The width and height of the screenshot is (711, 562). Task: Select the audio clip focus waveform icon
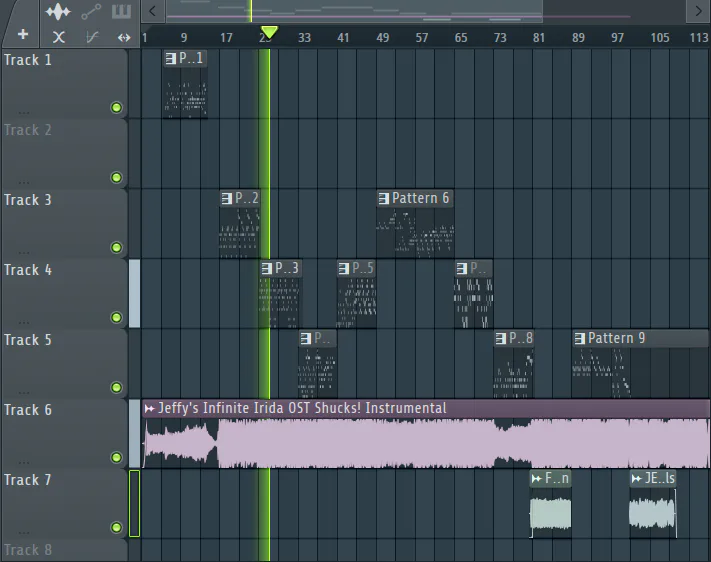58,12
